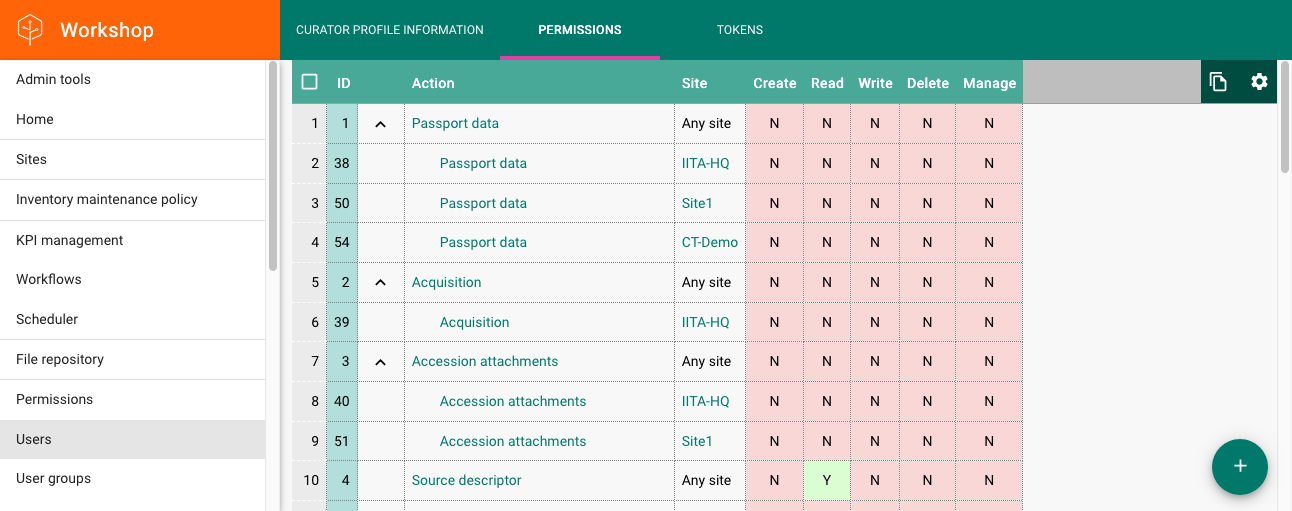Click the green Y Read cell for Source descriptor
The image size is (1292, 511).
(827, 480)
